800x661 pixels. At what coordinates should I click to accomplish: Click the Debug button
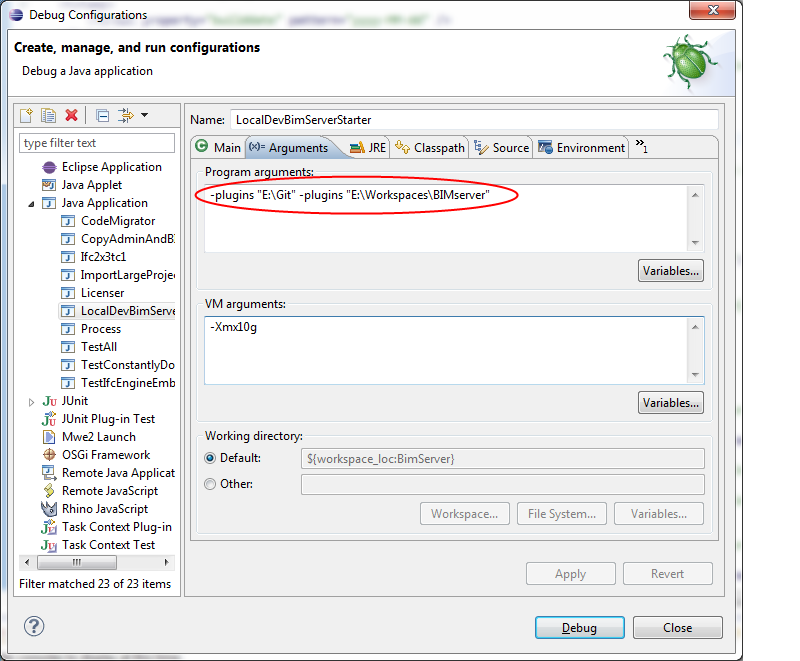tap(579, 627)
